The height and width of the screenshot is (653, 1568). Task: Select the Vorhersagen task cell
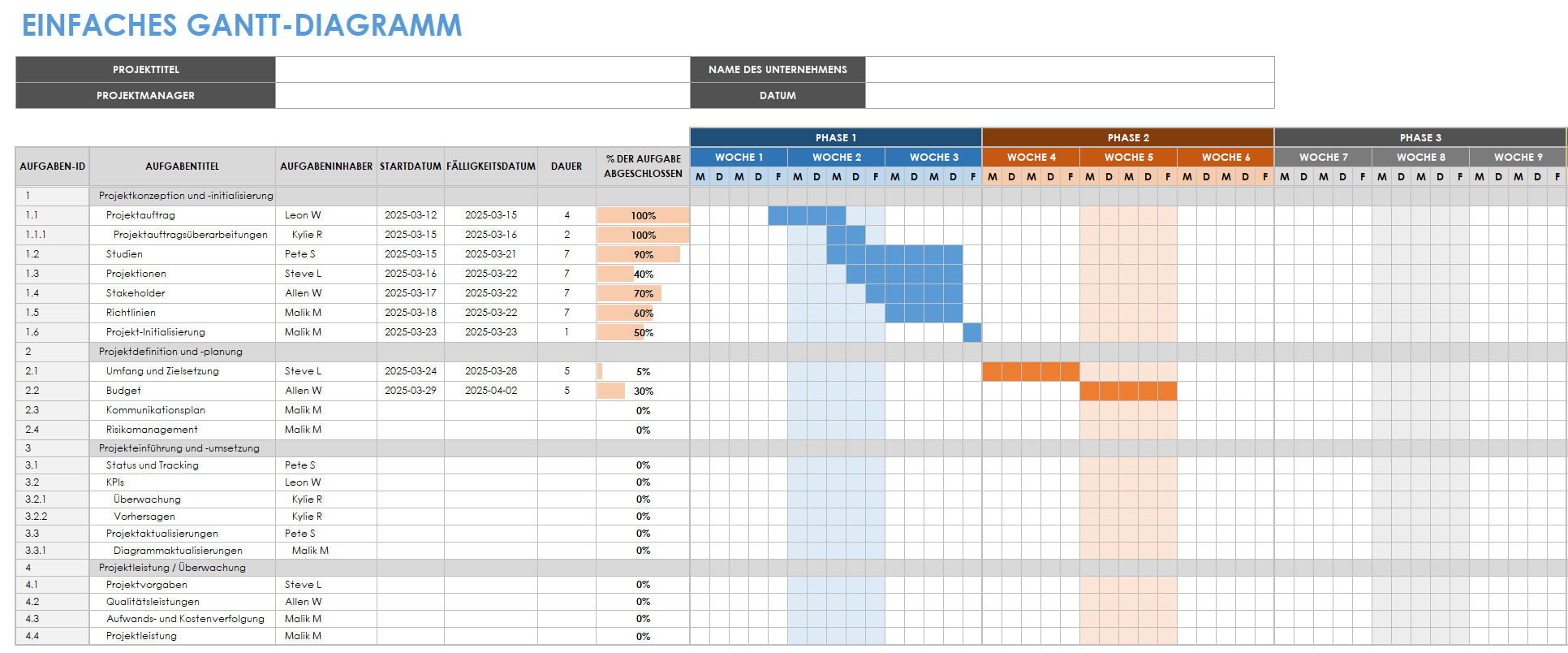[183, 517]
